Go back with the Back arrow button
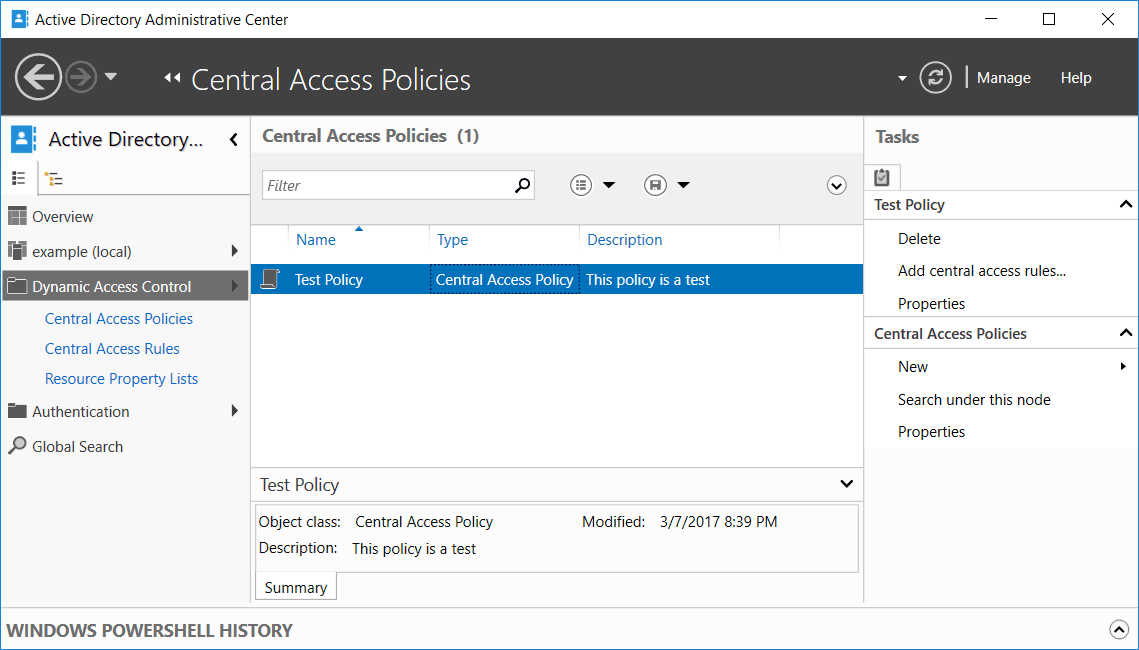 point(38,77)
